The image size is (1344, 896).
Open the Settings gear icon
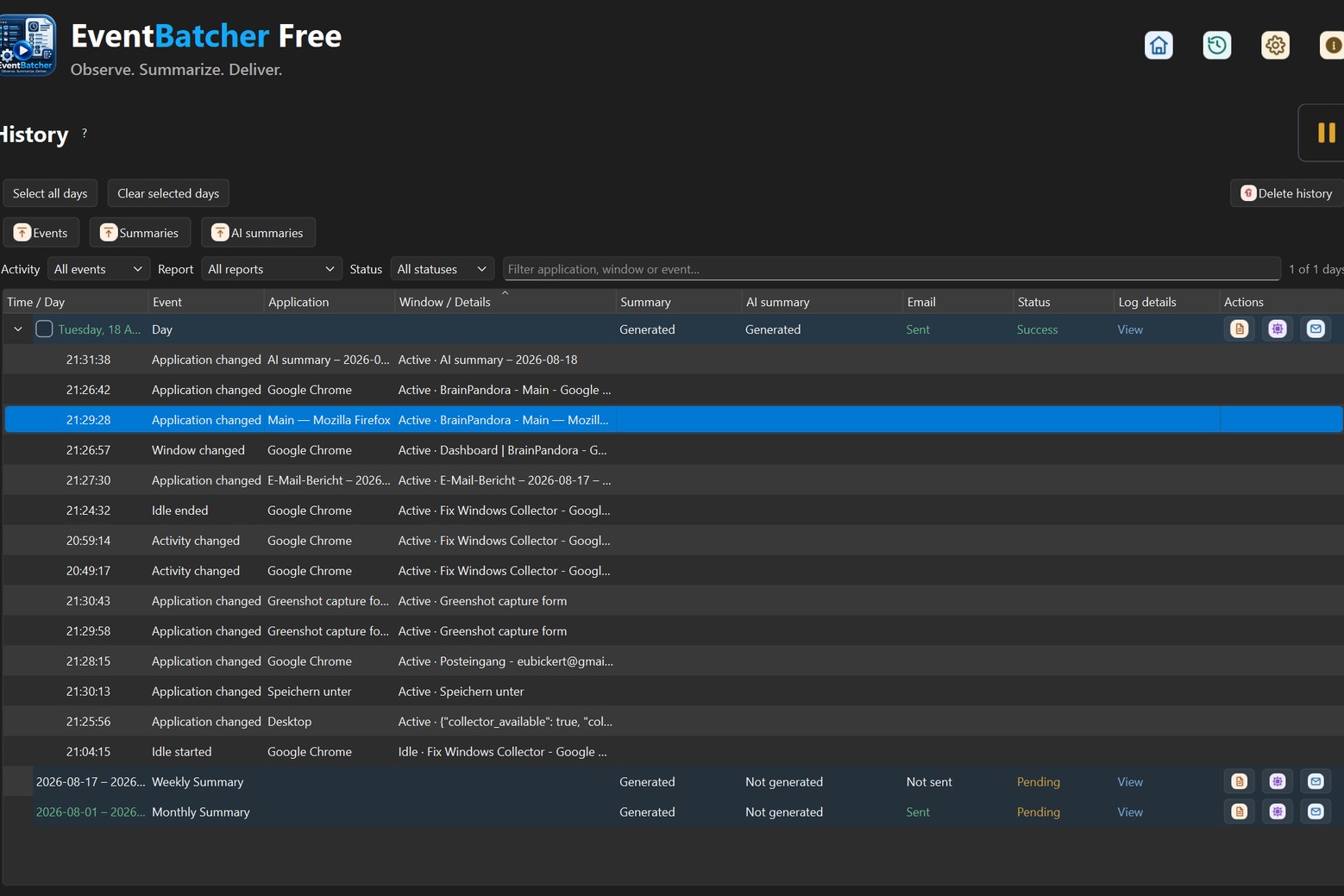[1275, 45]
